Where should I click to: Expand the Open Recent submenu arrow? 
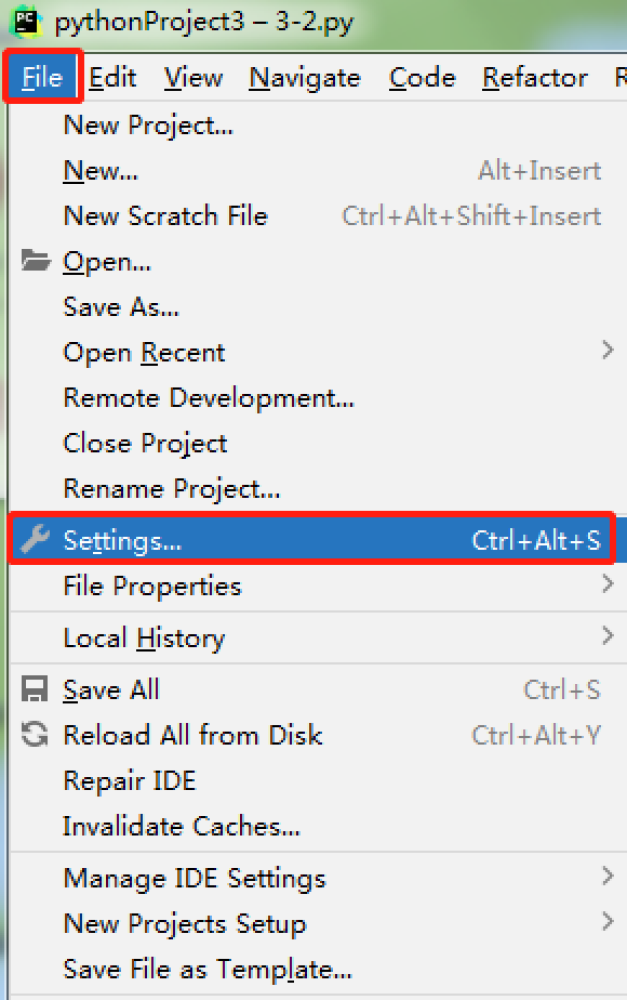(607, 351)
